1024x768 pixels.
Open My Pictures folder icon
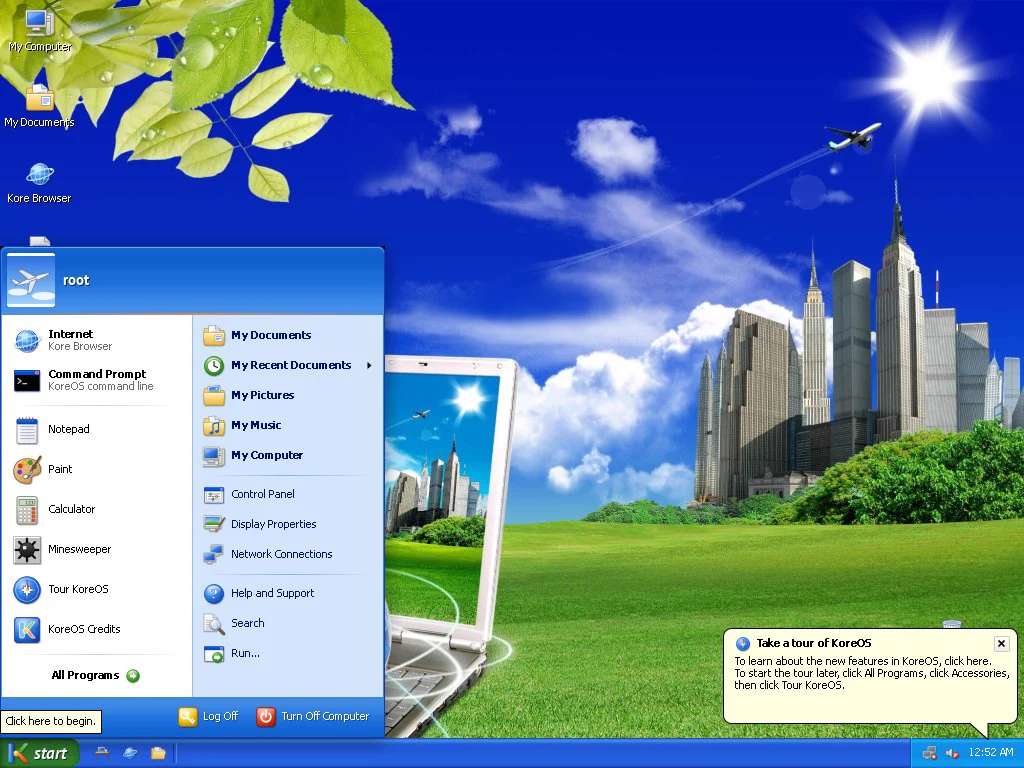(214, 396)
